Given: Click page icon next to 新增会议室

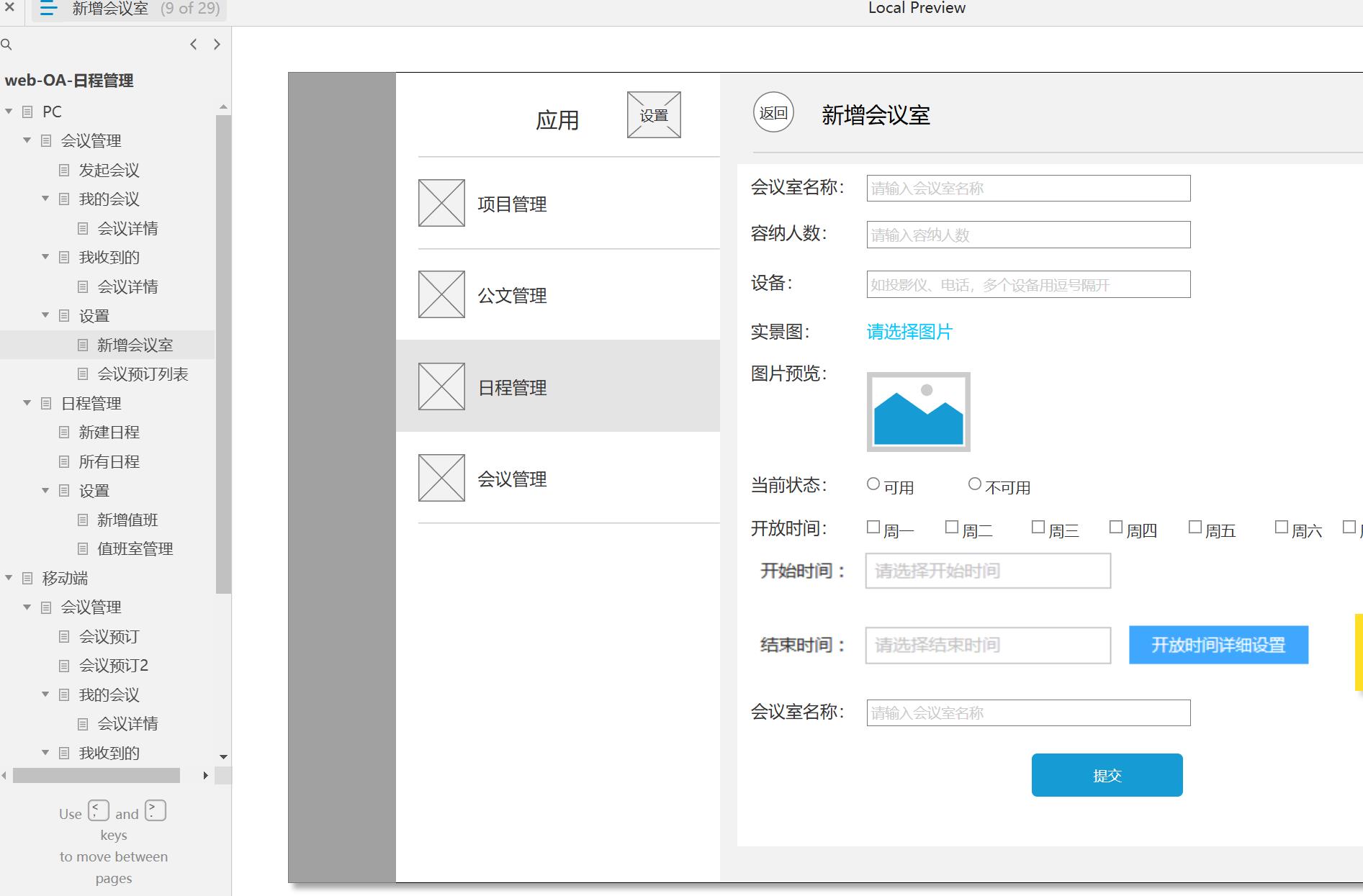Looking at the screenshot, I should tap(83, 345).
